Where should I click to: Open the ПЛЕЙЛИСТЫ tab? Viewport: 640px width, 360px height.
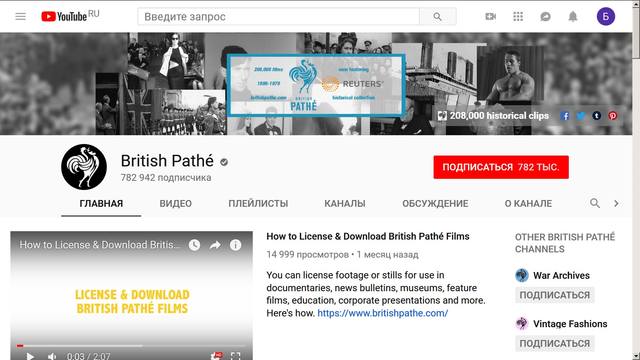click(258, 204)
